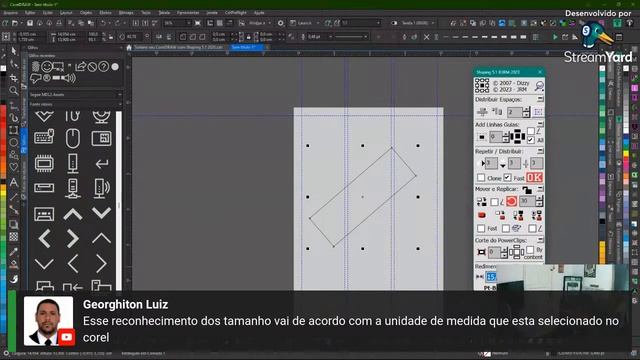Screen dimensions: 640x360
Task: Collapse the Mover e Replicar section
Action: pyautogui.click(x=540, y=189)
